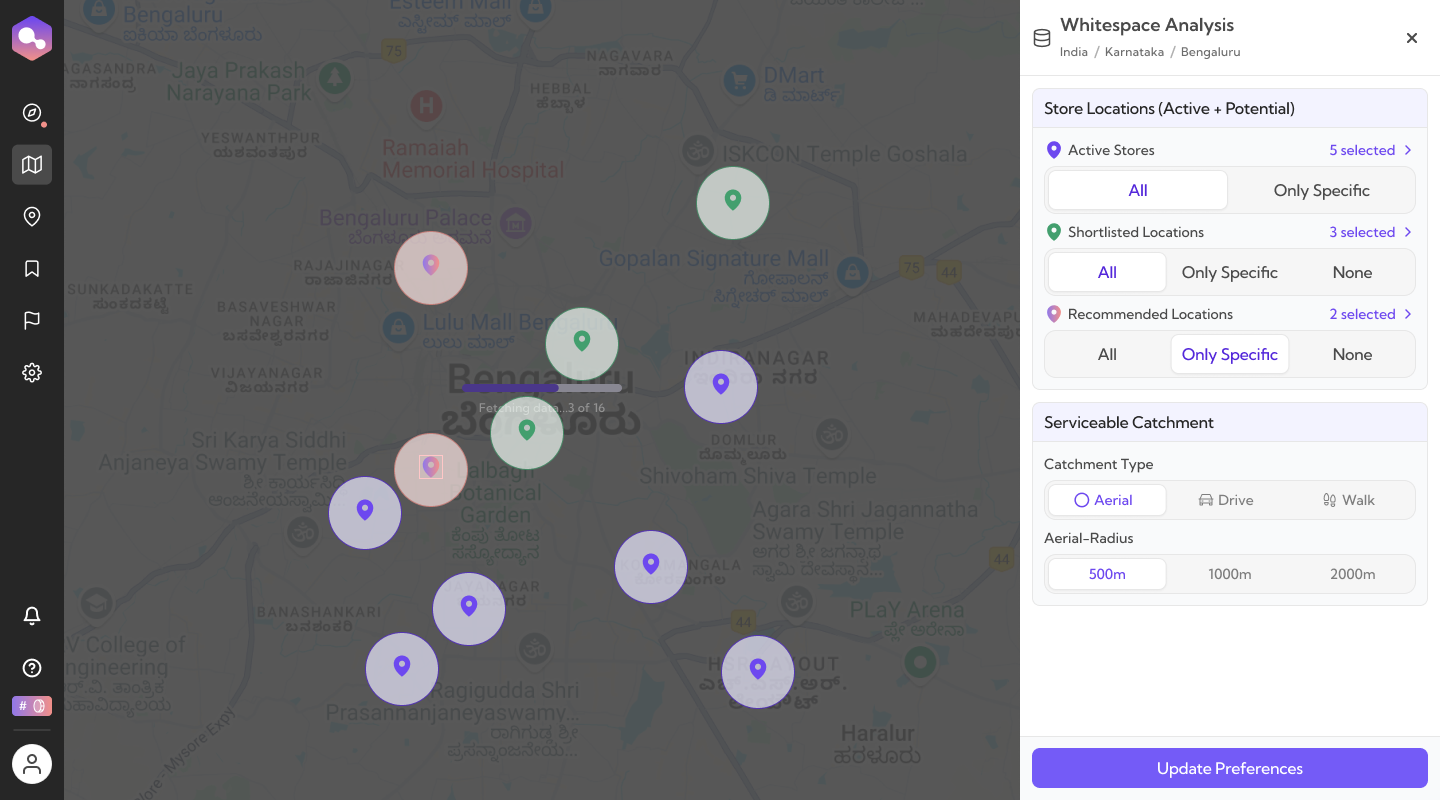Click the fetching data progress bar
Viewport: 1440px width, 800px height.
542,388
